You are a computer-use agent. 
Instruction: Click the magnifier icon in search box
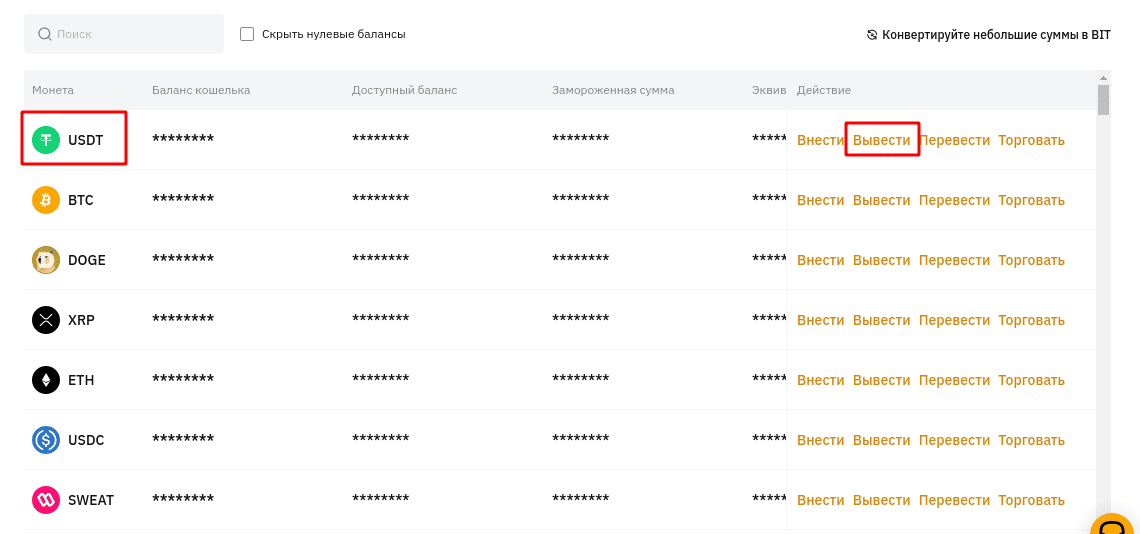coord(45,33)
